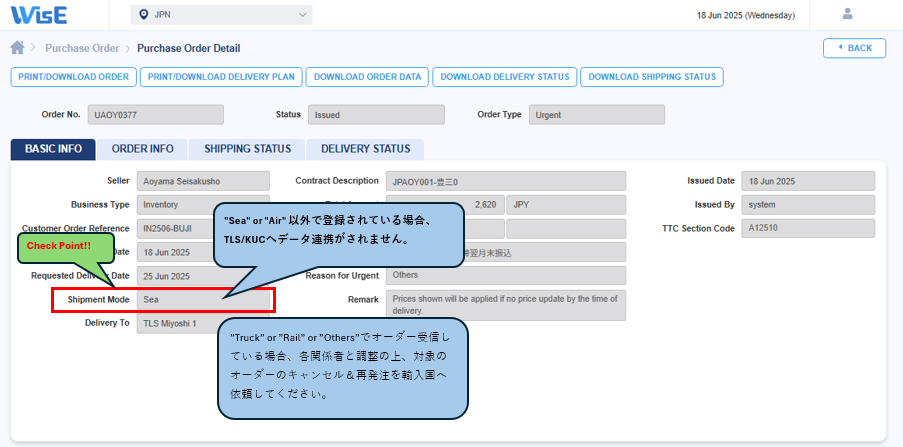Go back using the BACK button

click(853, 48)
